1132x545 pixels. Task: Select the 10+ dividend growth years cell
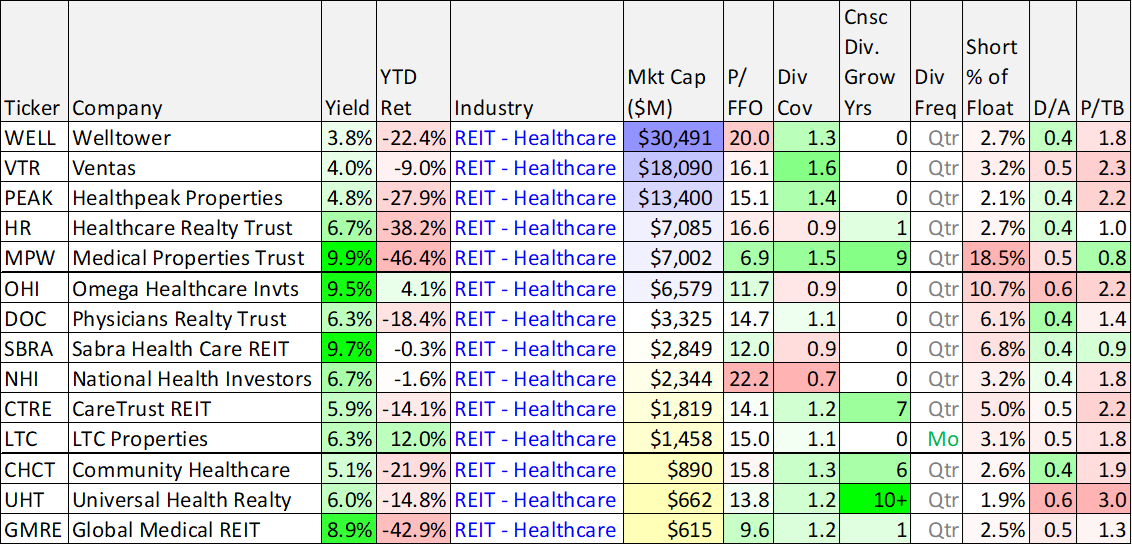[x=874, y=500]
